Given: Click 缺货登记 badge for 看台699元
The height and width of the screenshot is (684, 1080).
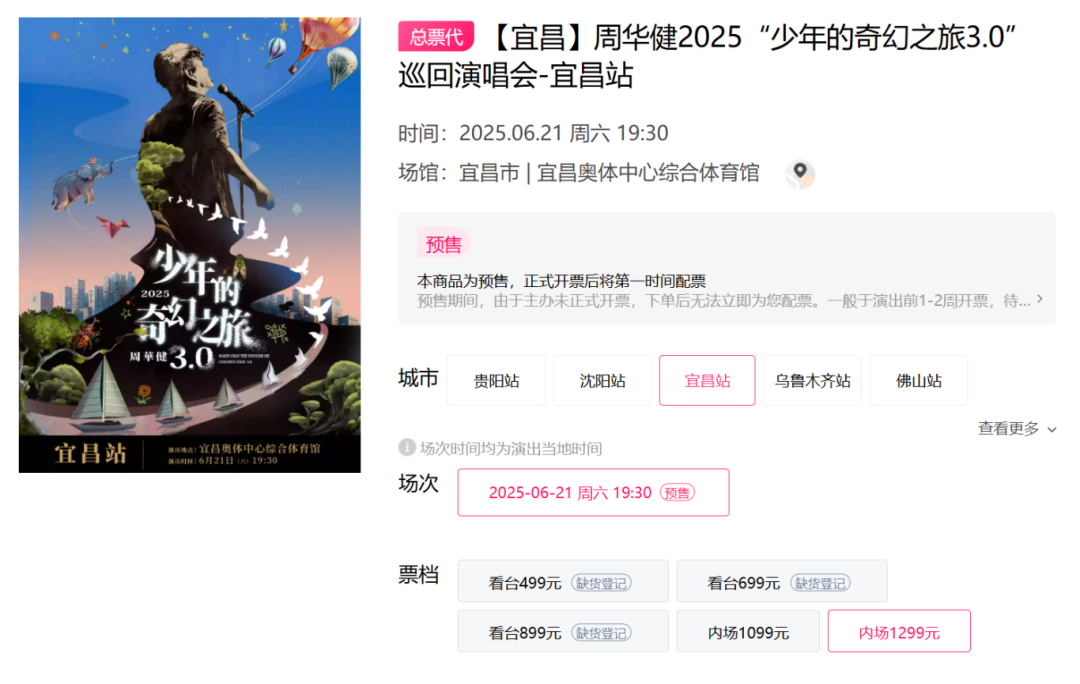Looking at the screenshot, I should tap(820, 583).
